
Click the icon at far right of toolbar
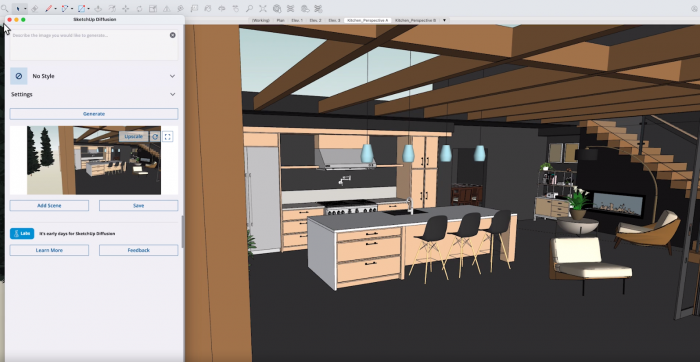(x=693, y=8)
